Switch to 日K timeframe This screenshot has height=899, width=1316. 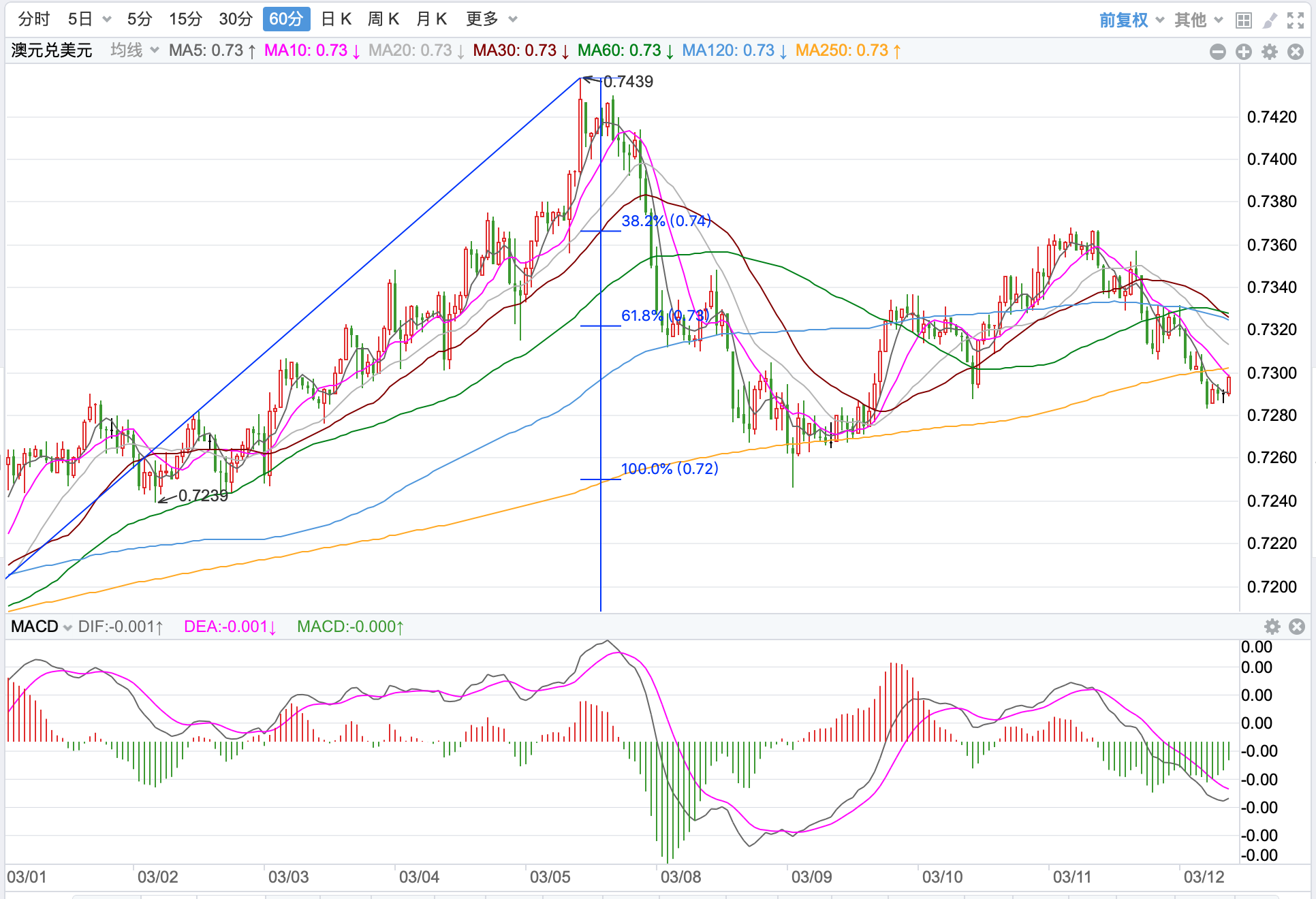336,19
